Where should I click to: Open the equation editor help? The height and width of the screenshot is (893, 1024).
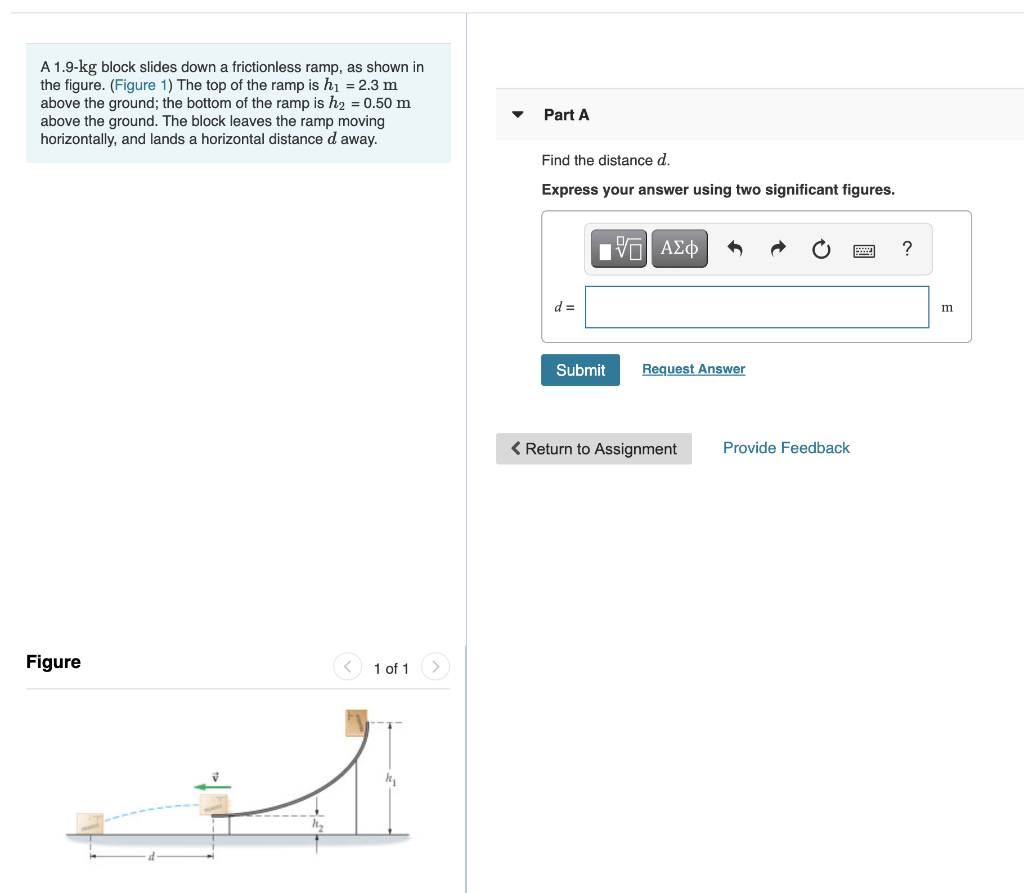(906, 249)
